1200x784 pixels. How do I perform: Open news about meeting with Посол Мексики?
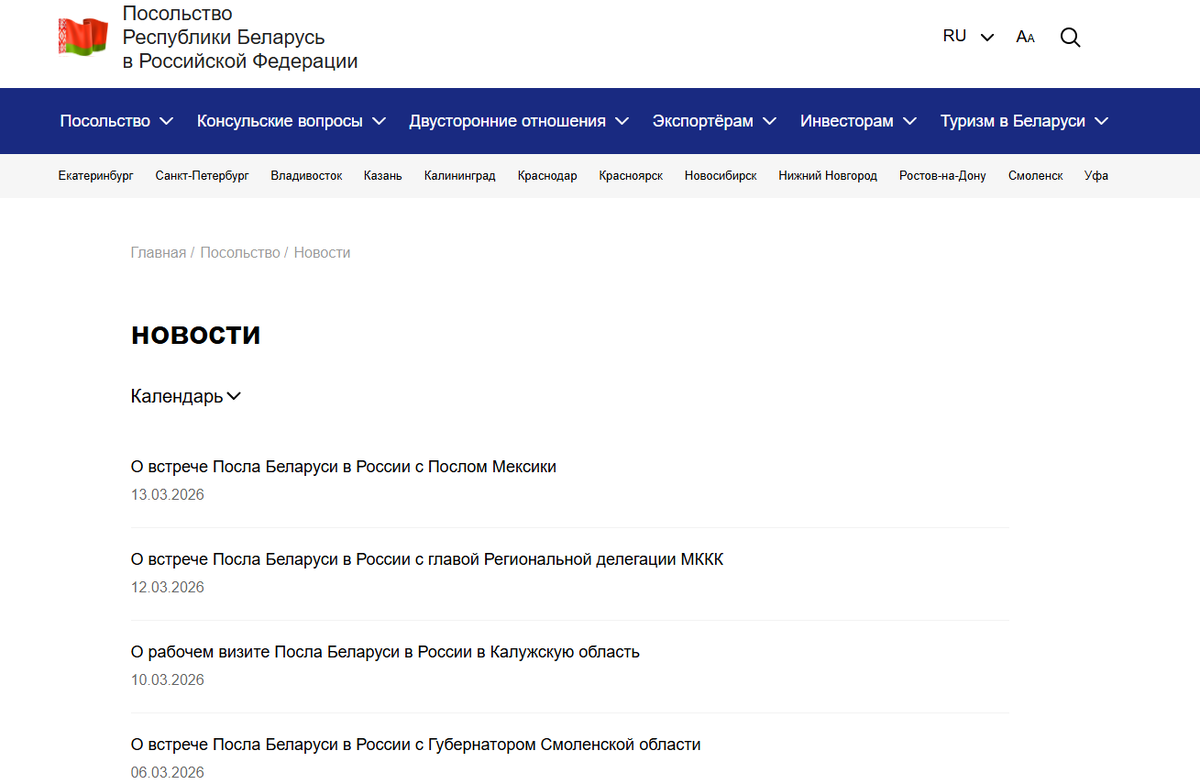[344, 467]
